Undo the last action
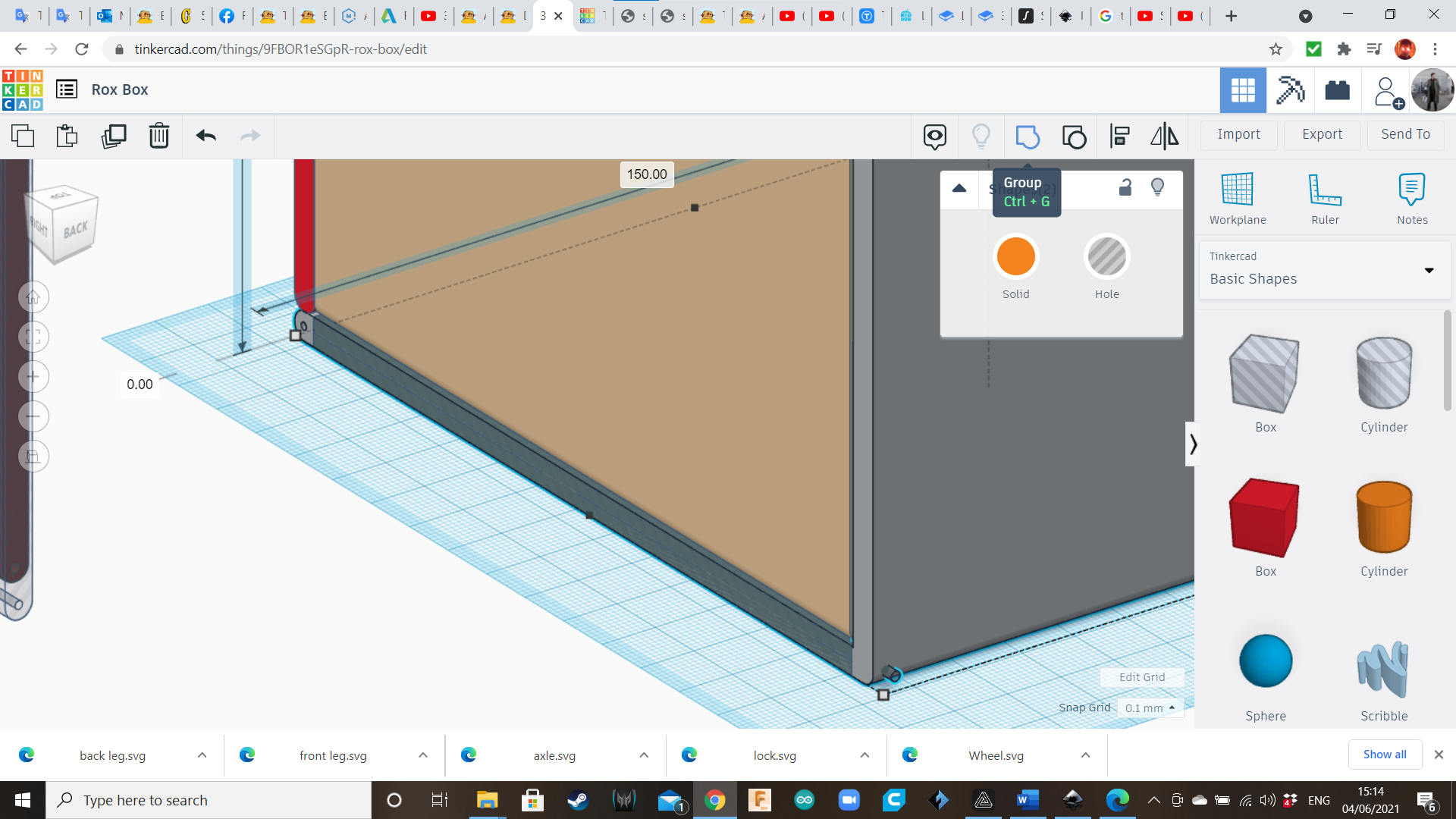The width and height of the screenshot is (1456, 819). pos(206,136)
